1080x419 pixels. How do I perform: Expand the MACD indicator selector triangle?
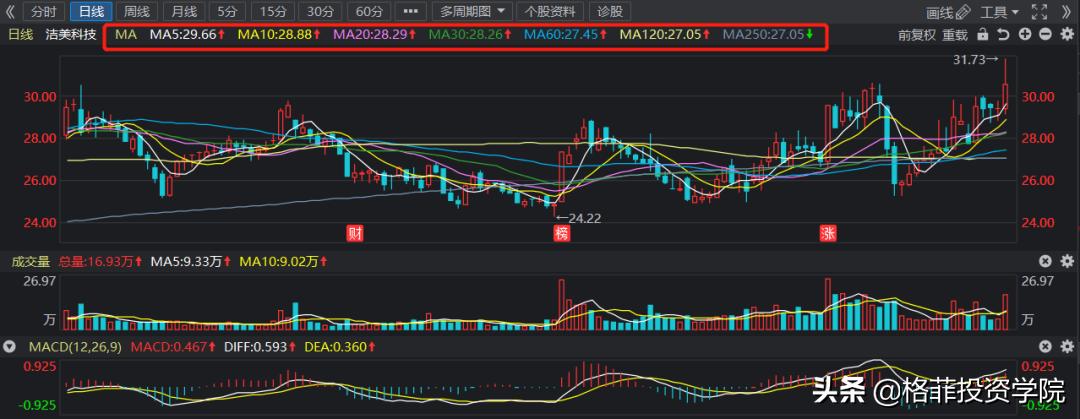point(10,348)
